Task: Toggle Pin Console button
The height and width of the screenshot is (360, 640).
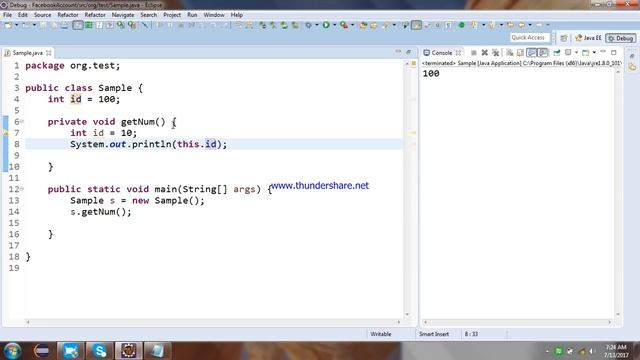Action: click(557, 53)
